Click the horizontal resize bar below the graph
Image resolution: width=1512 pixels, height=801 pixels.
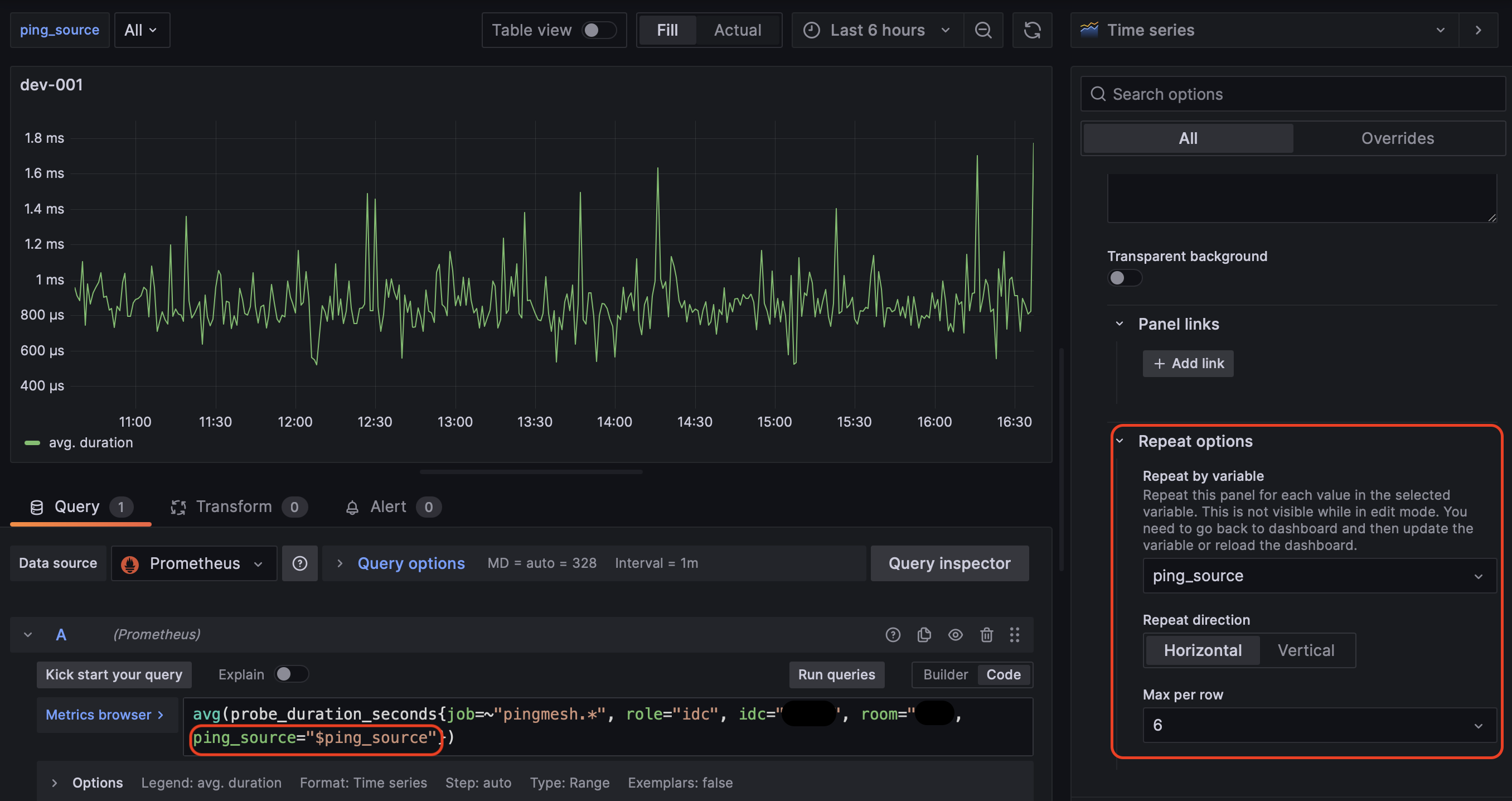tap(531, 471)
